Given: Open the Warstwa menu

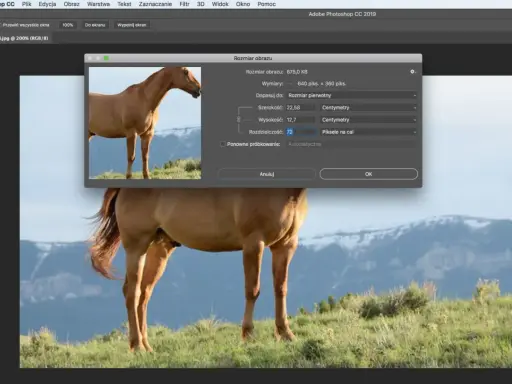Looking at the screenshot, I should [98, 4].
